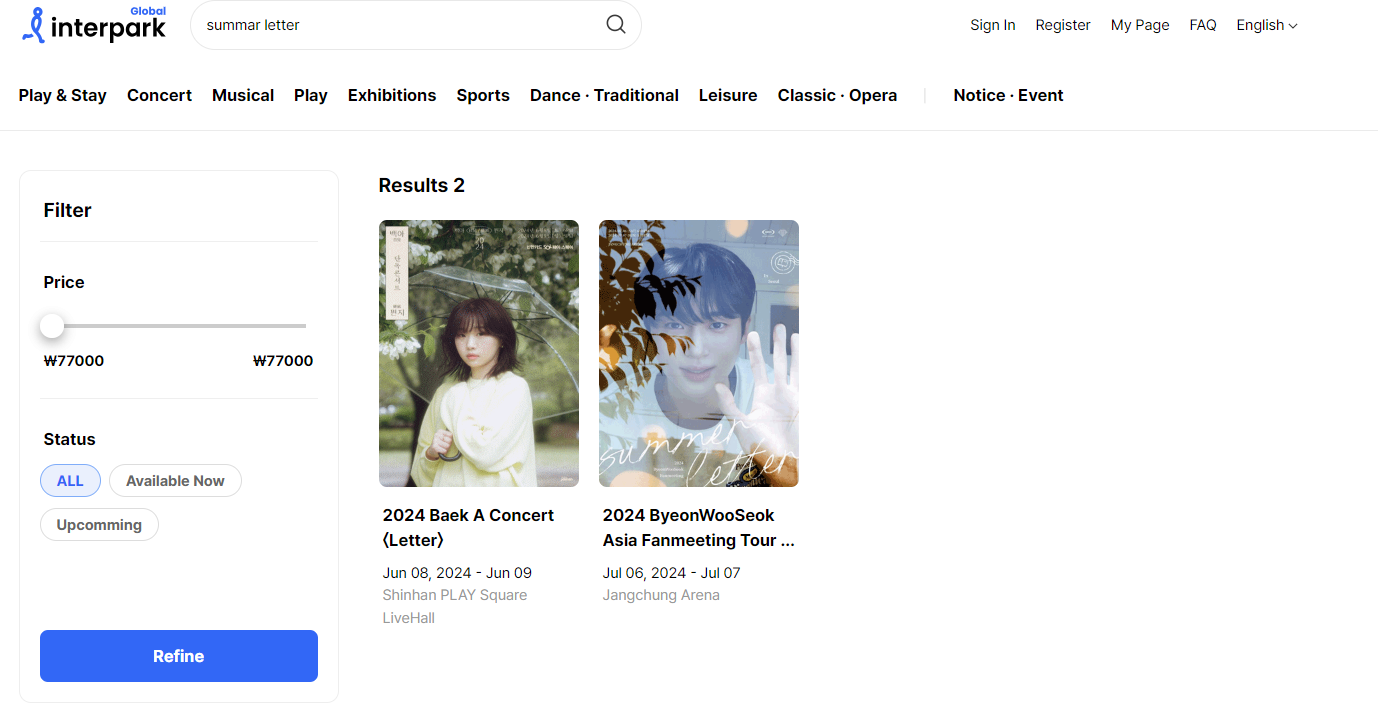Select the Concert category
1378x714 pixels.
point(159,95)
